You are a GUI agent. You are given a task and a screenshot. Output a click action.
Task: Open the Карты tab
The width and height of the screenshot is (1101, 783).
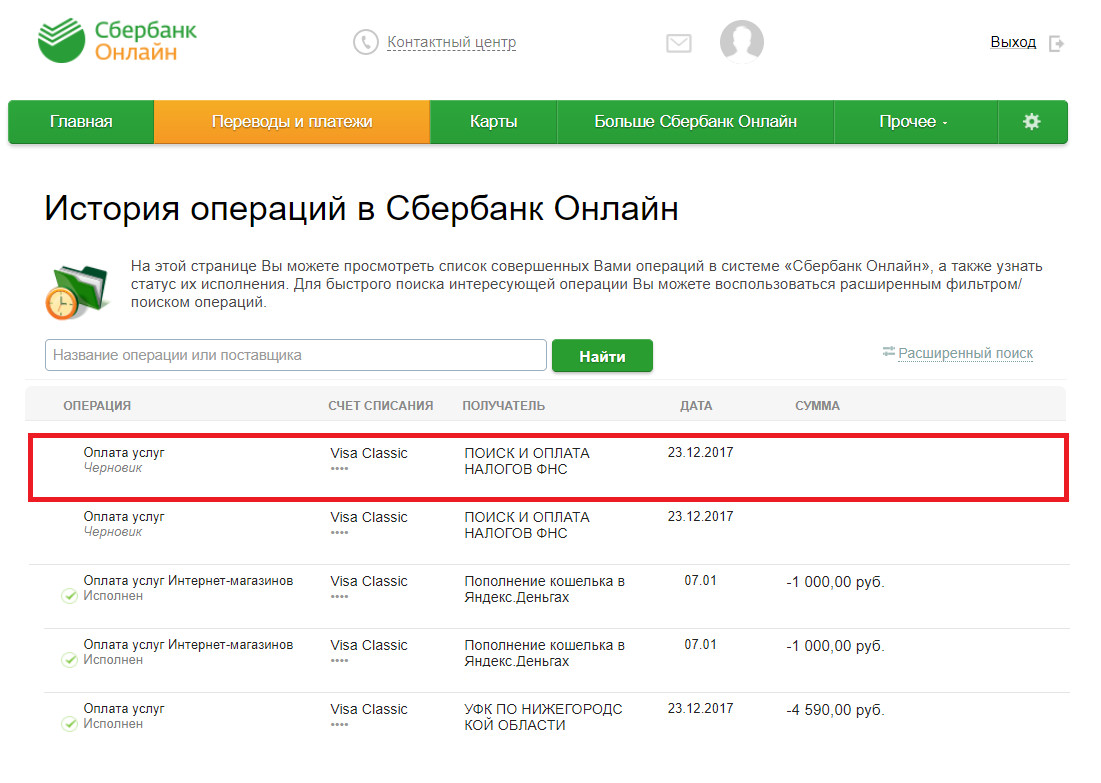point(494,121)
